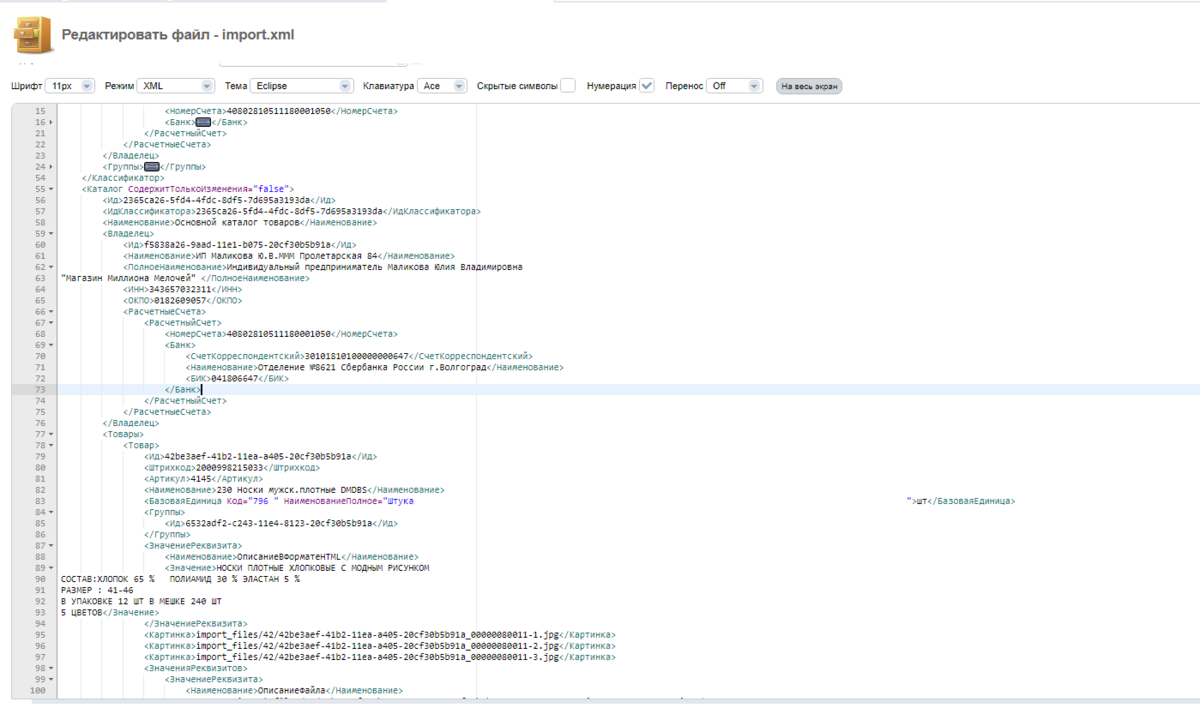Place cursor at closing Банк tag on line 73
The width and height of the screenshot is (1200, 720).
coord(183,389)
